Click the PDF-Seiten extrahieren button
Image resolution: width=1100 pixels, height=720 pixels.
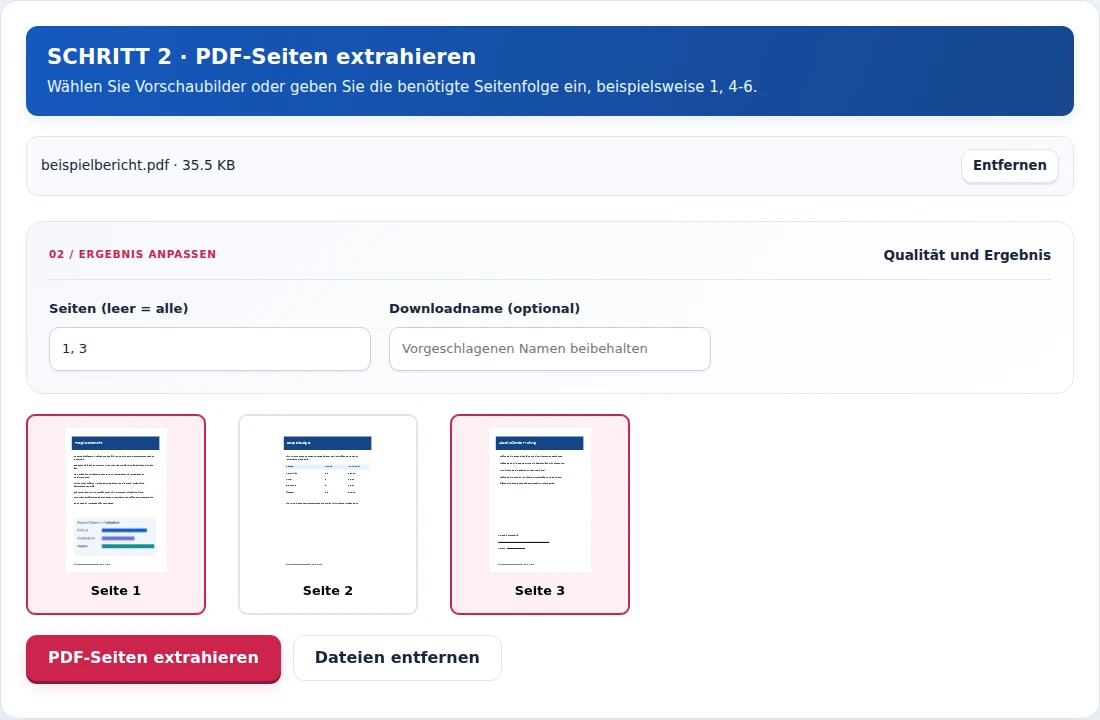153,658
